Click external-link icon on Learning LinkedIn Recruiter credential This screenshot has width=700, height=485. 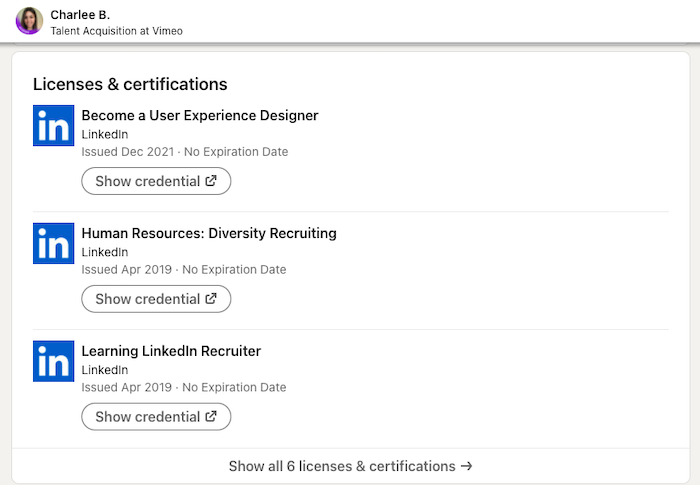tap(211, 417)
